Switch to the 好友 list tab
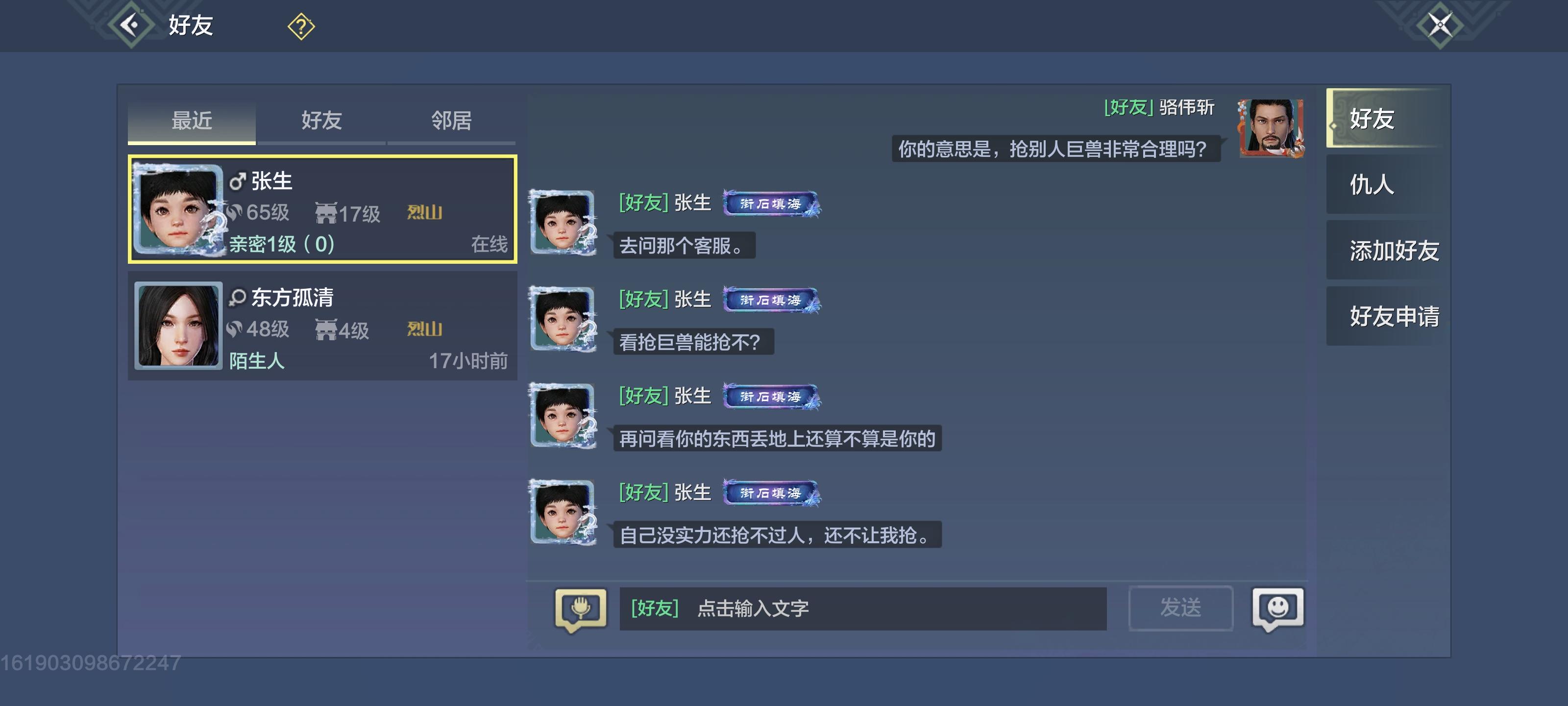Screen dimensions: 1568x706 point(321,121)
